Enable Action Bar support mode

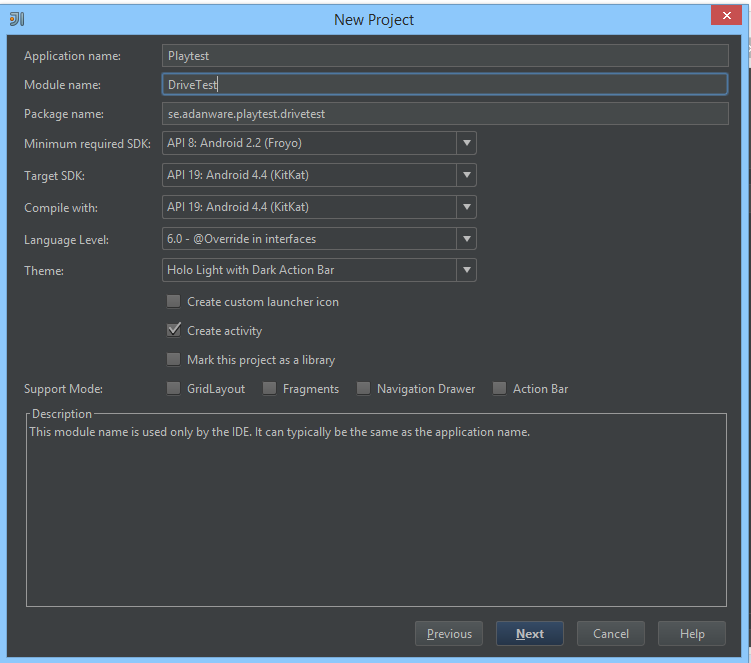point(500,389)
